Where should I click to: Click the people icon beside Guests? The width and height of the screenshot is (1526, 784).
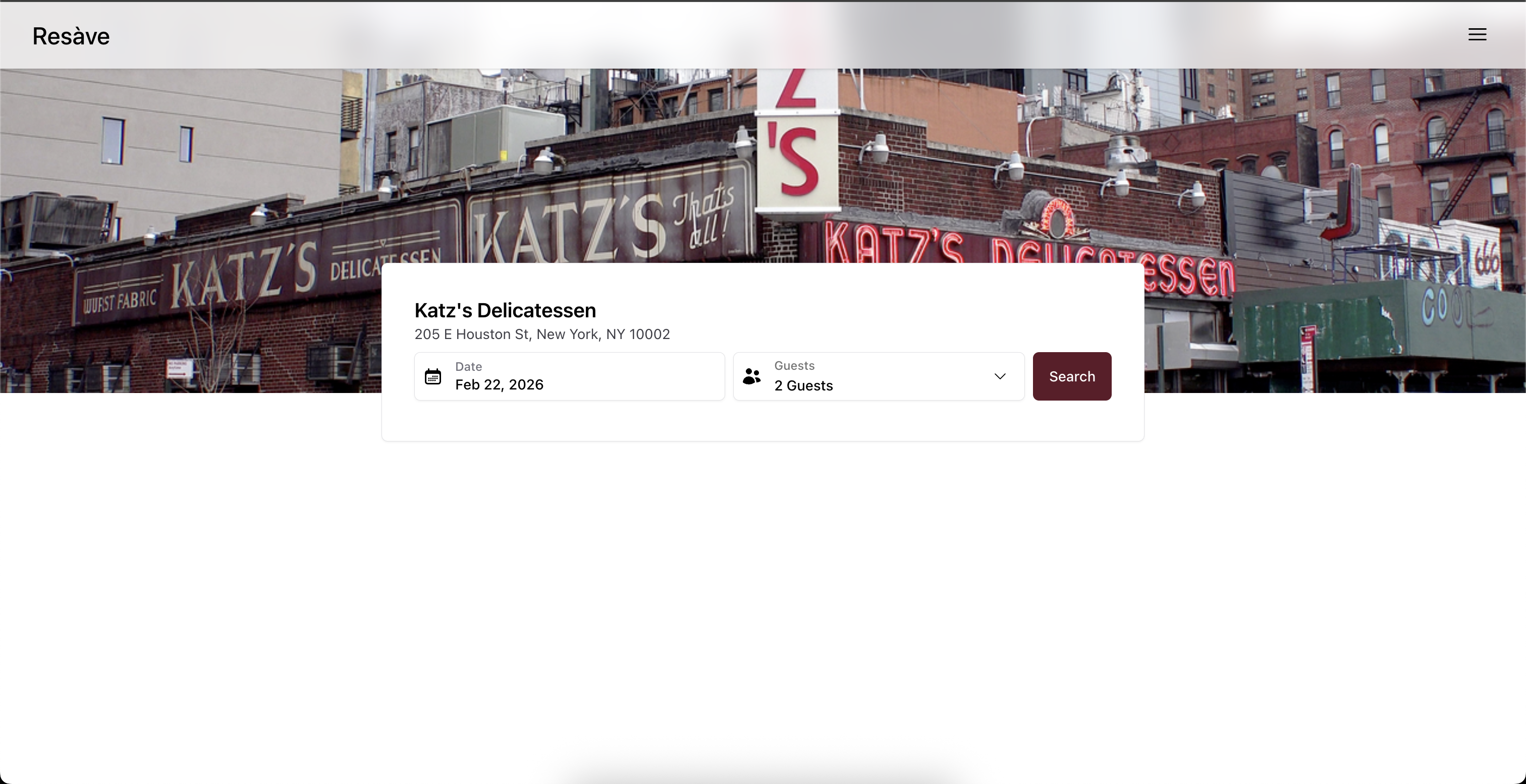coord(752,376)
